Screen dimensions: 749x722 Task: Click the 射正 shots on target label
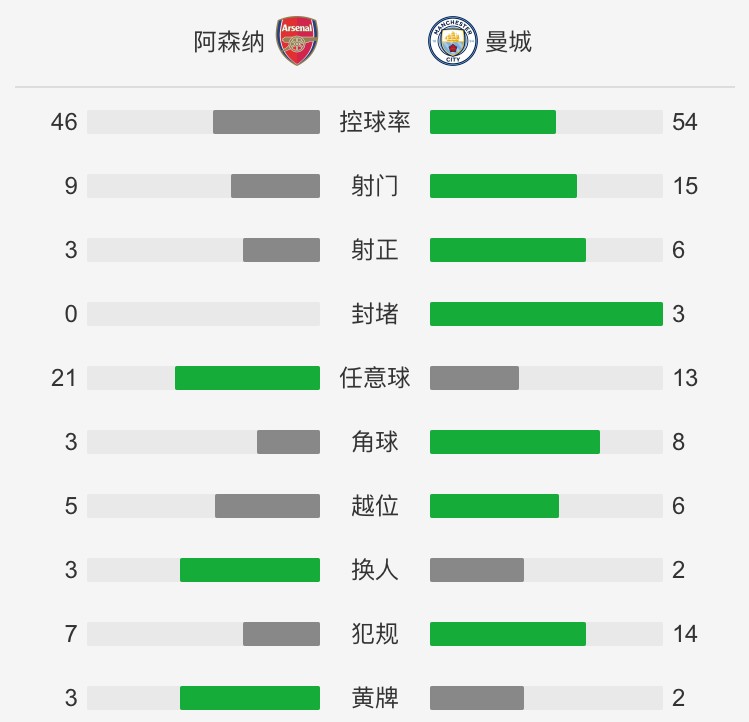click(375, 250)
